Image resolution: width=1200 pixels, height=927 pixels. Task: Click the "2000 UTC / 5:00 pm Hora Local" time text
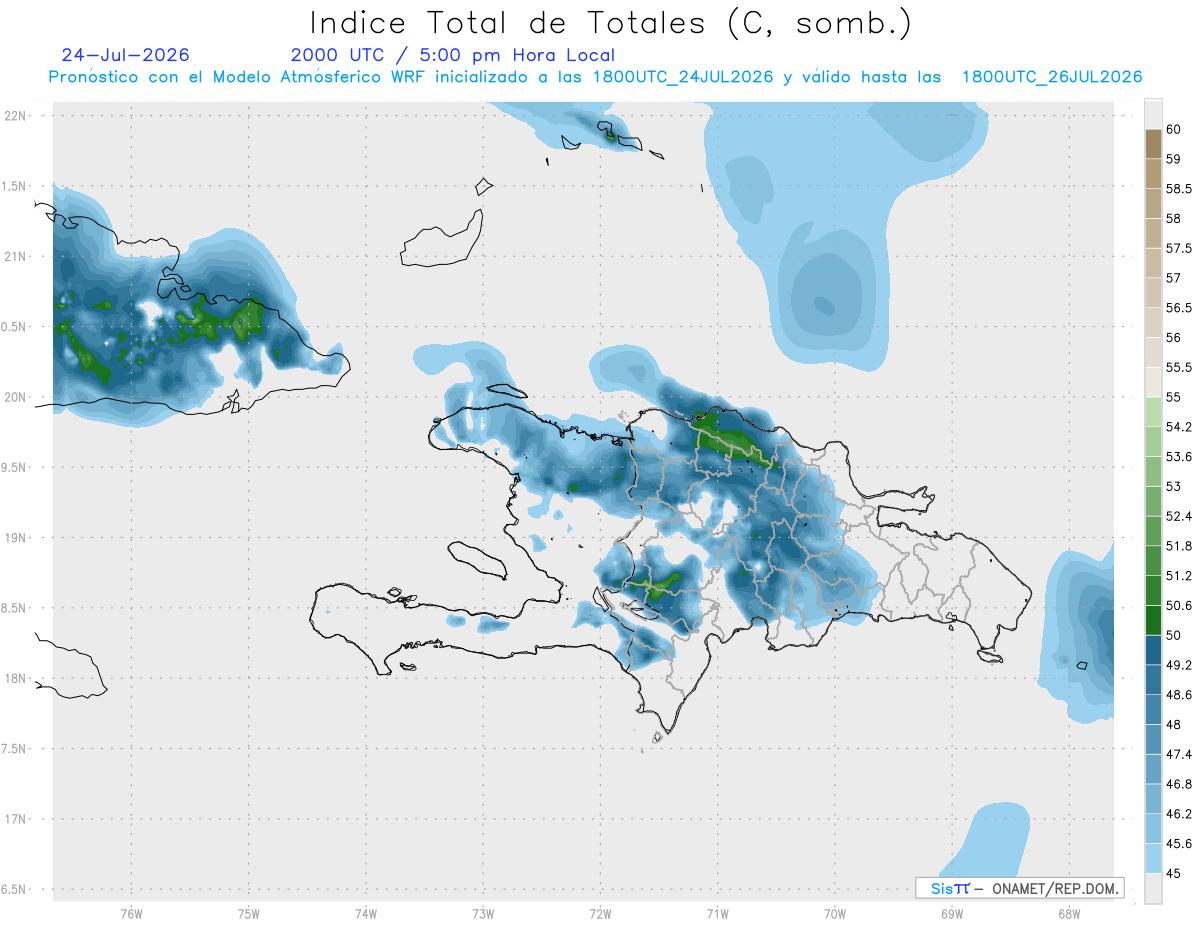(x=453, y=55)
